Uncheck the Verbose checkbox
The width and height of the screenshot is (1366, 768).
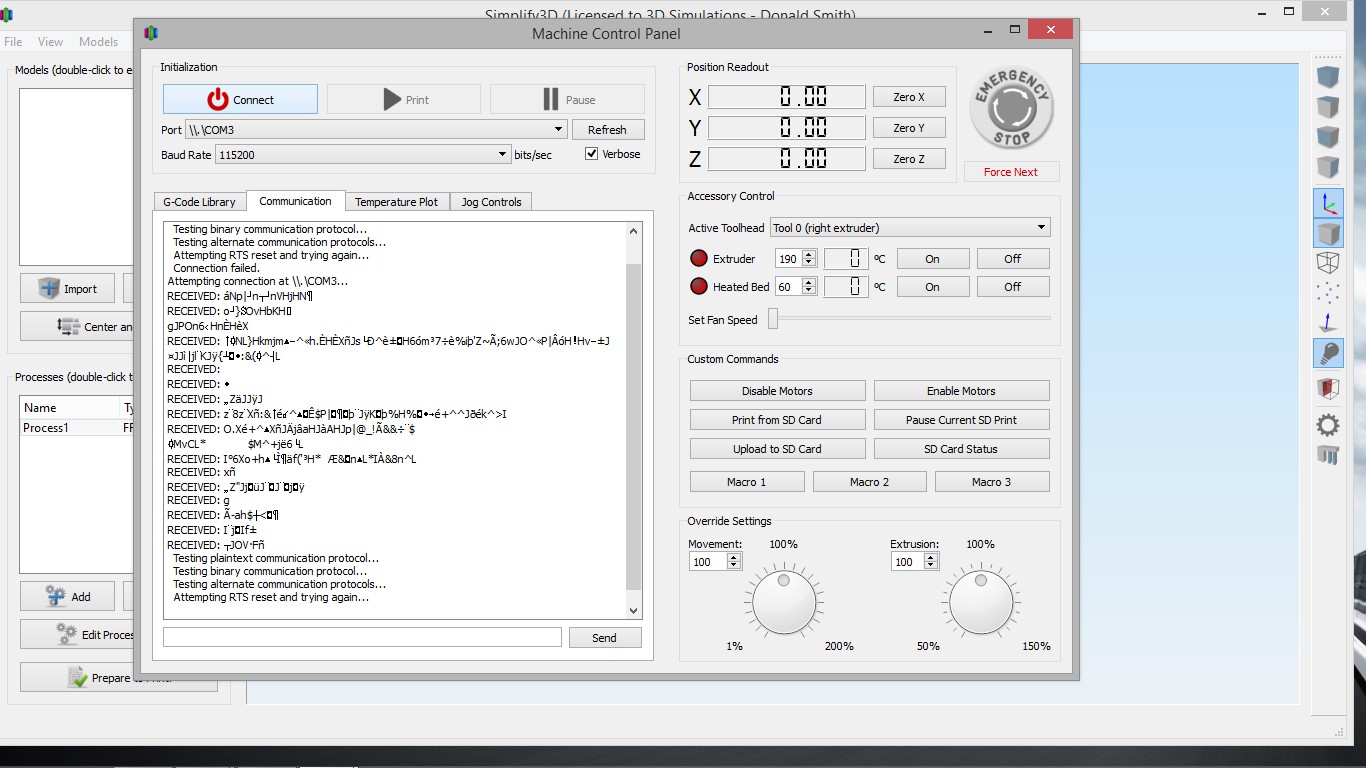592,154
